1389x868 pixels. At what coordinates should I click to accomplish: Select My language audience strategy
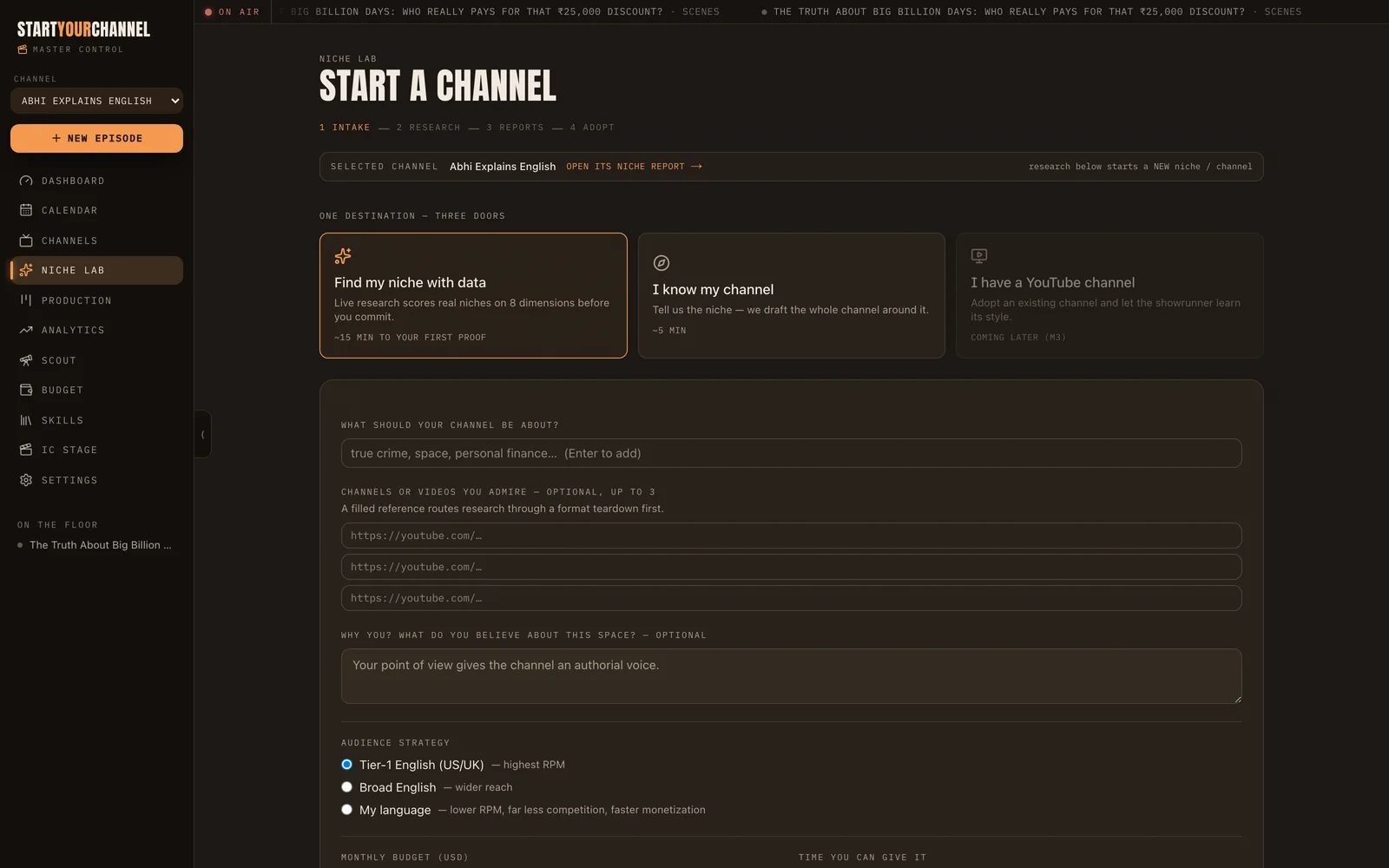[x=346, y=810]
